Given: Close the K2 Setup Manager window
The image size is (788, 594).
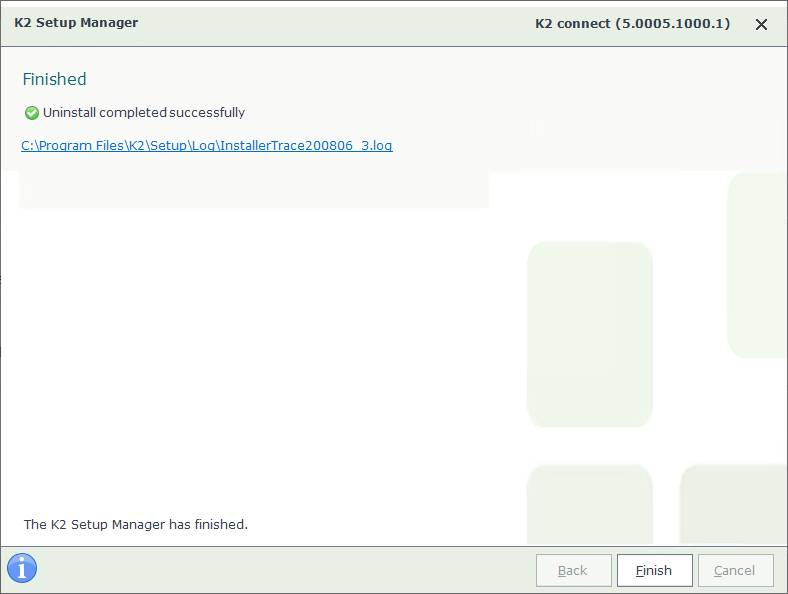Looking at the screenshot, I should pos(761,24).
